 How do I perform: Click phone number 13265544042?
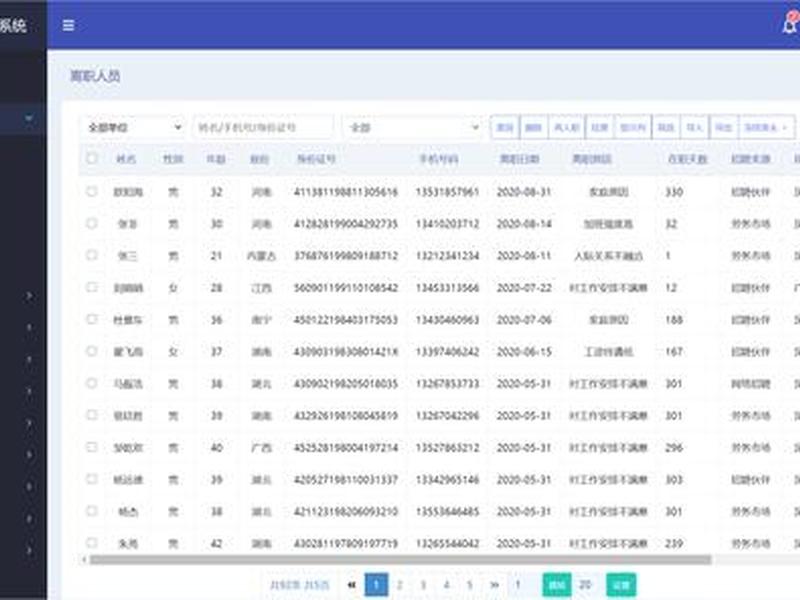[447, 543]
